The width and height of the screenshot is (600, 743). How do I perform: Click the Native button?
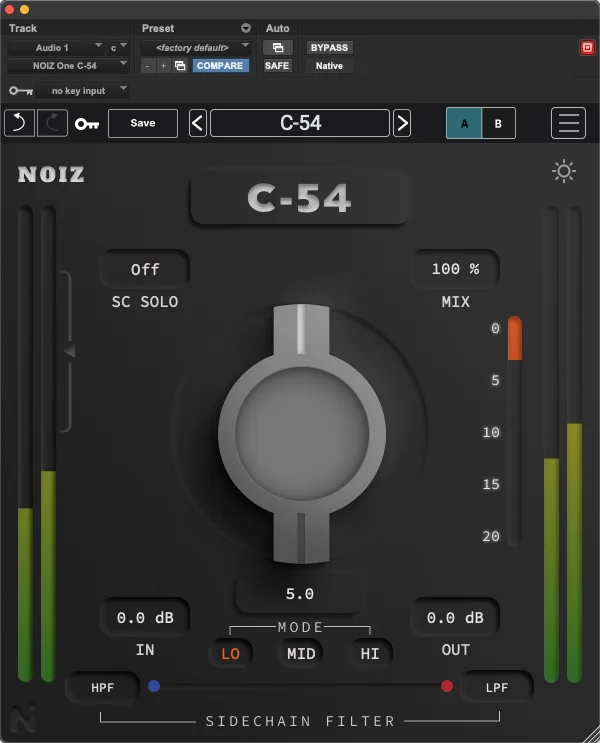[x=329, y=65]
